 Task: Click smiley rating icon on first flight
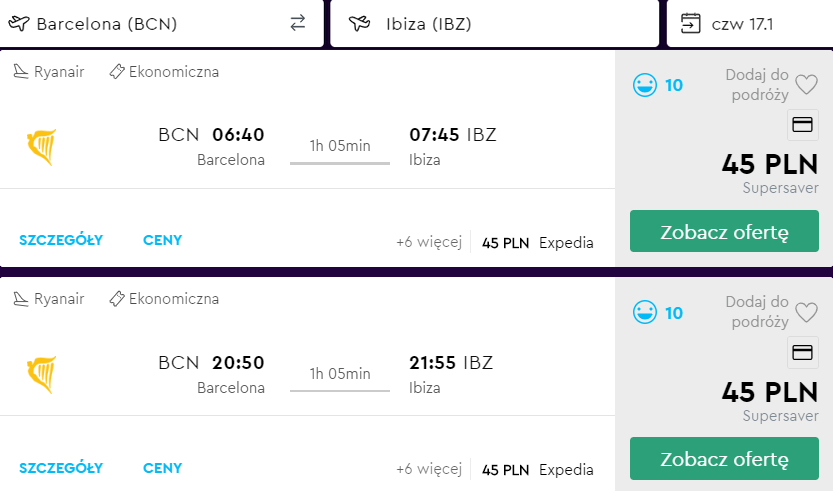[x=645, y=85]
